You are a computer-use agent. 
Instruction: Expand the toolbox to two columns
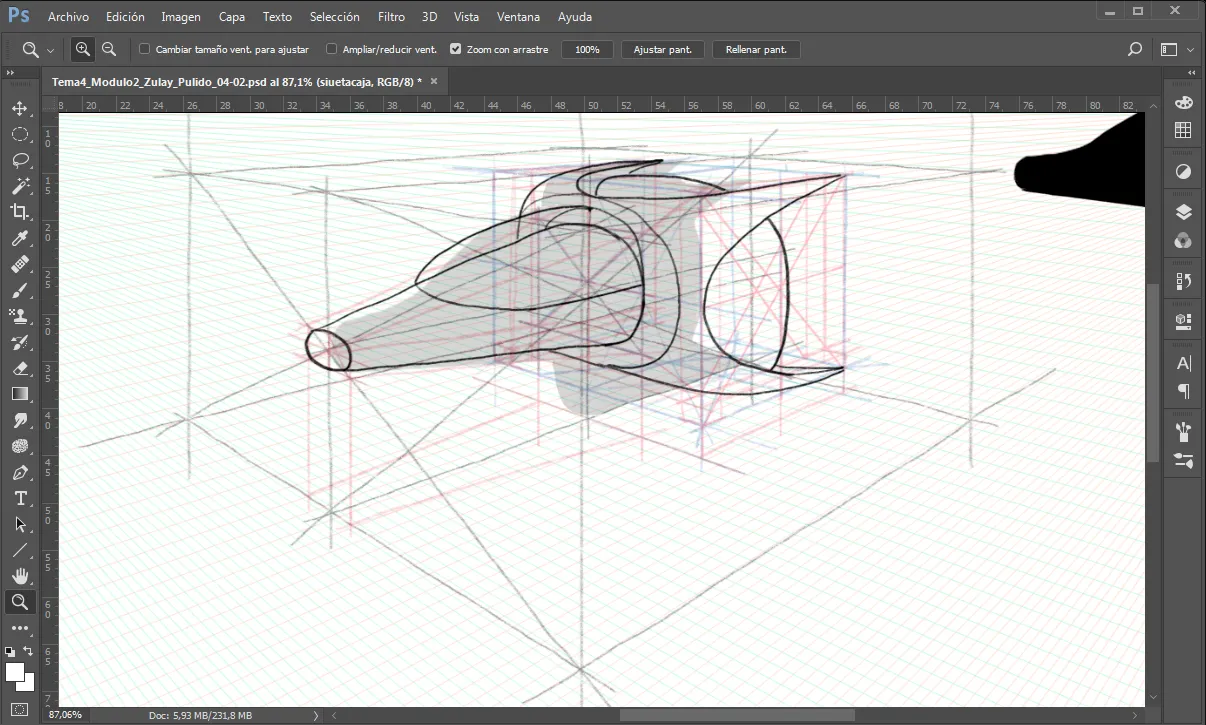pos(11,73)
